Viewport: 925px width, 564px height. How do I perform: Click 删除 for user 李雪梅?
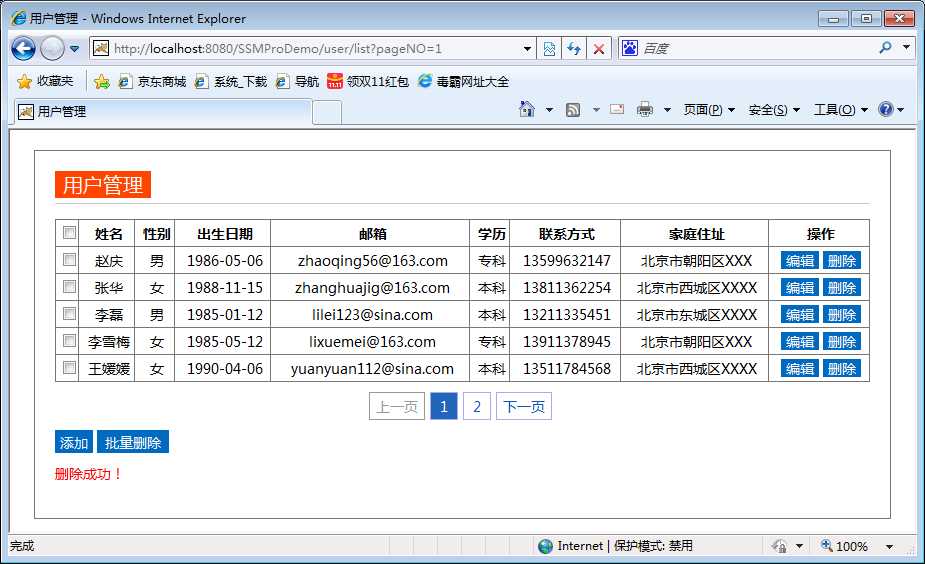[842, 341]
